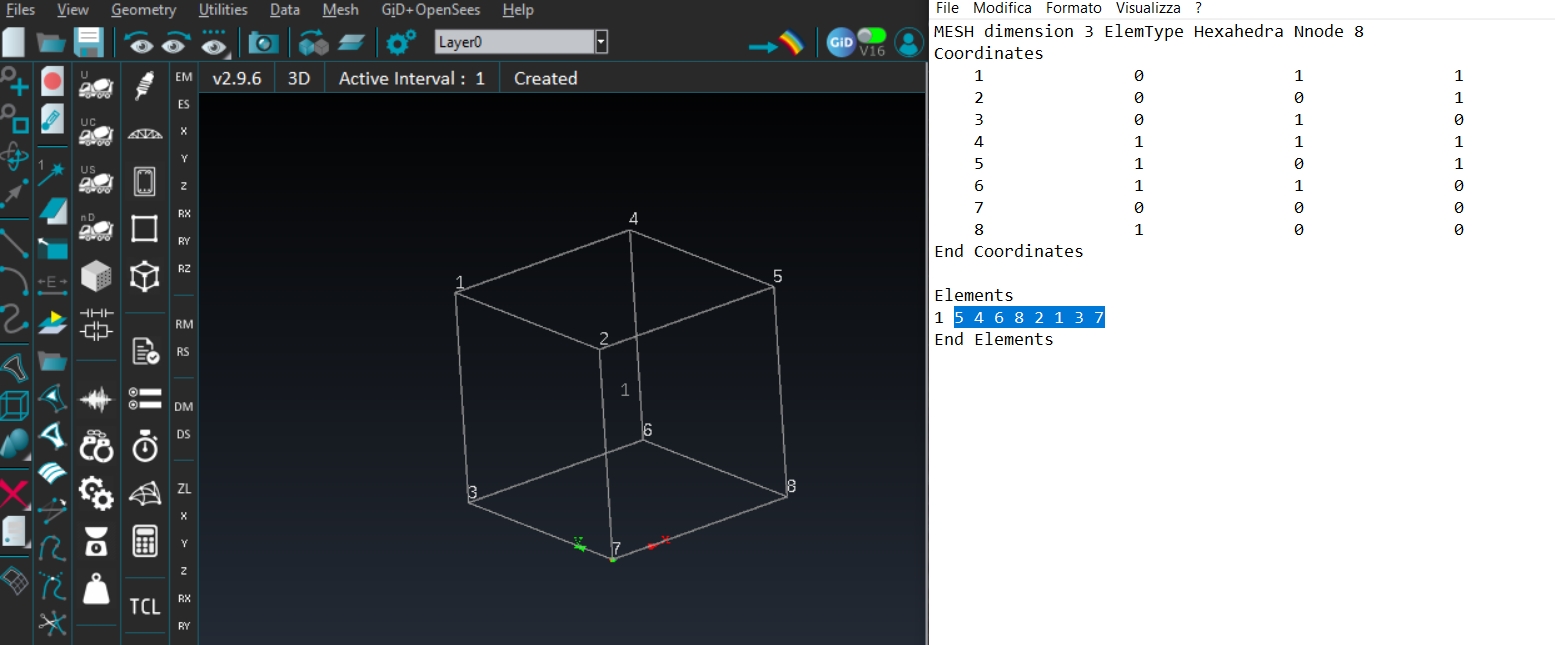Click the weight mass icon

(96, 588)
